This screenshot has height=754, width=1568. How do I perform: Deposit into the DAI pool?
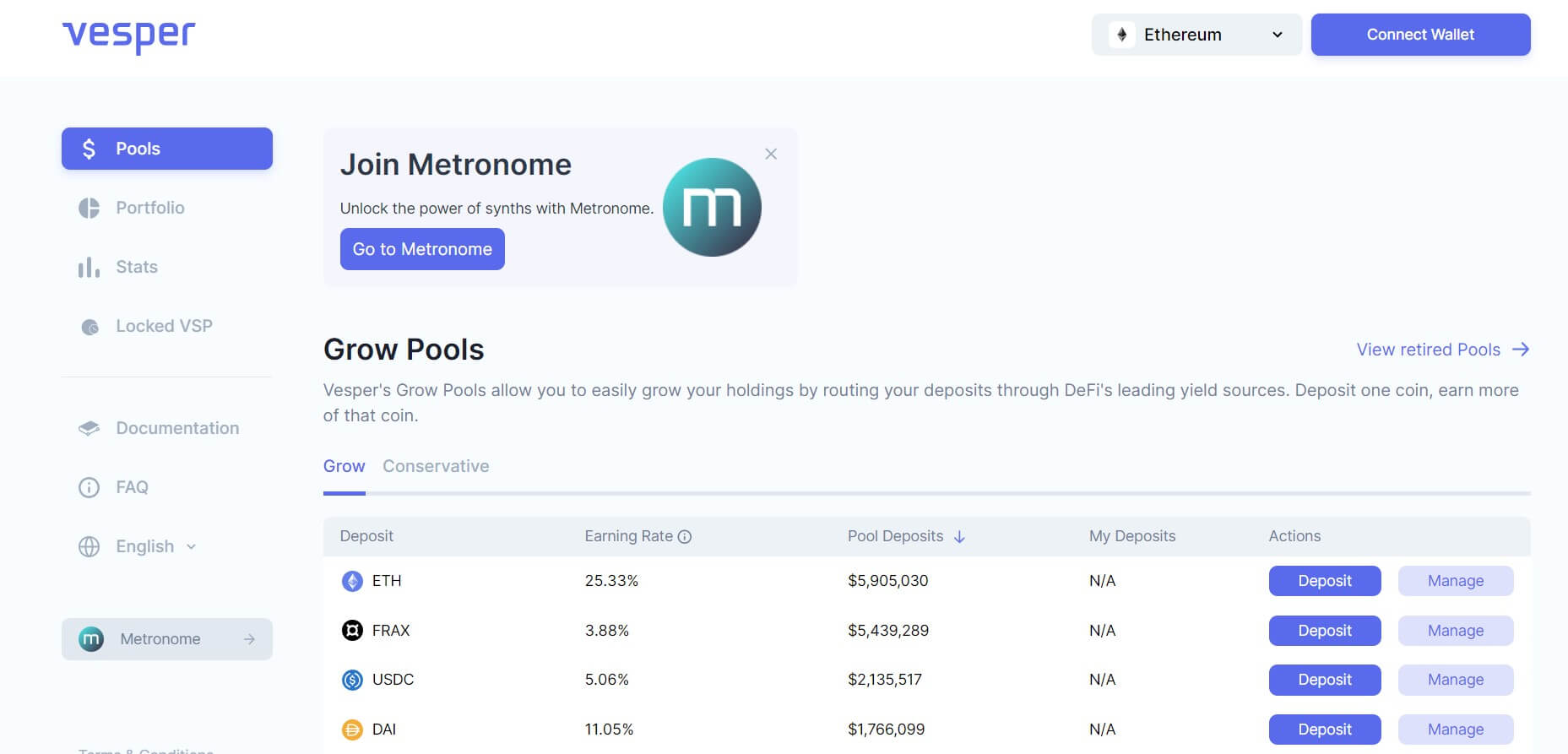pyautogui.click(x=1325, y=730)
